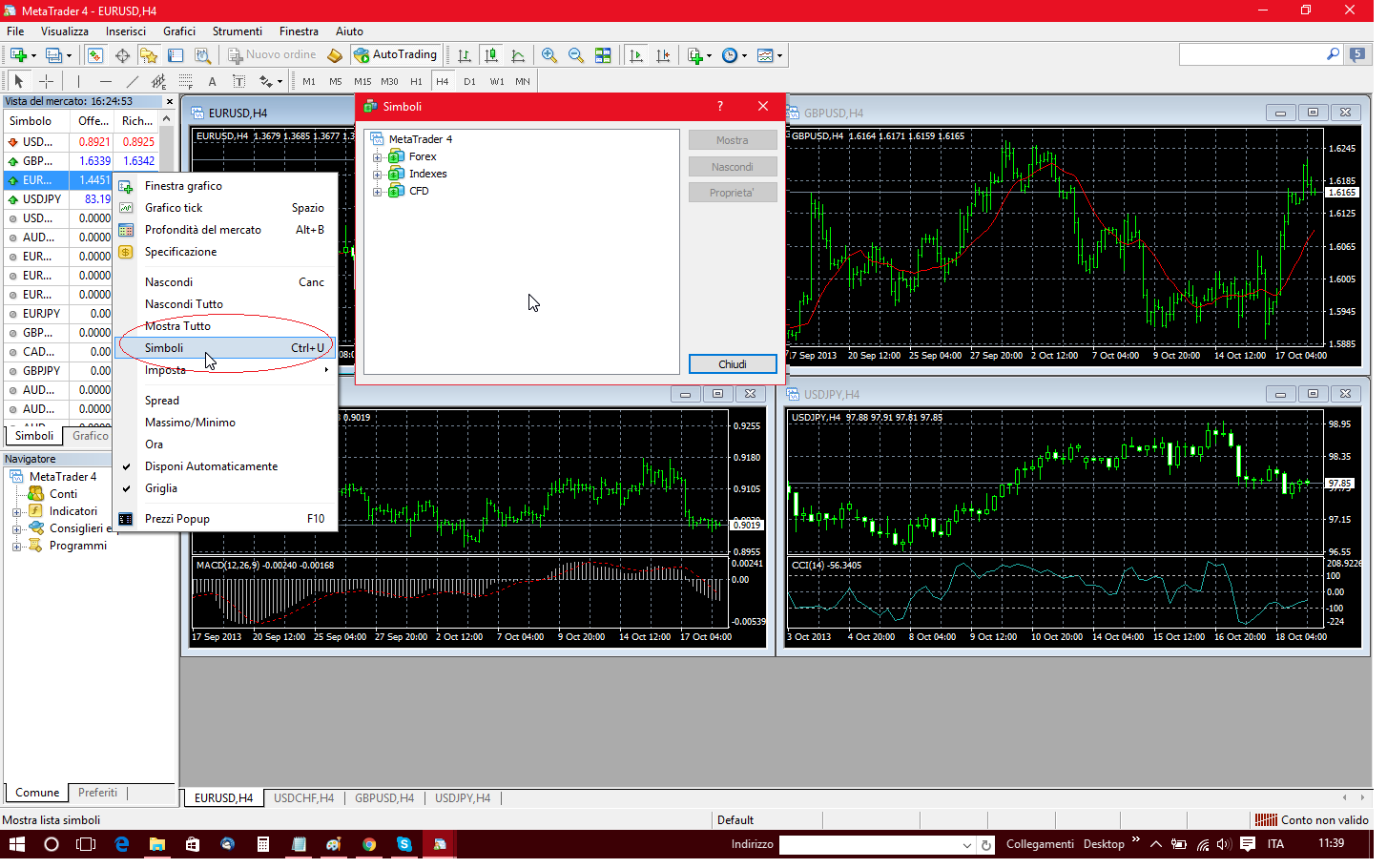Zoom in the chart with magnifier plus
Image resolution: width=1387 pixels, height=868 pixels.
[x=549, y=55]
